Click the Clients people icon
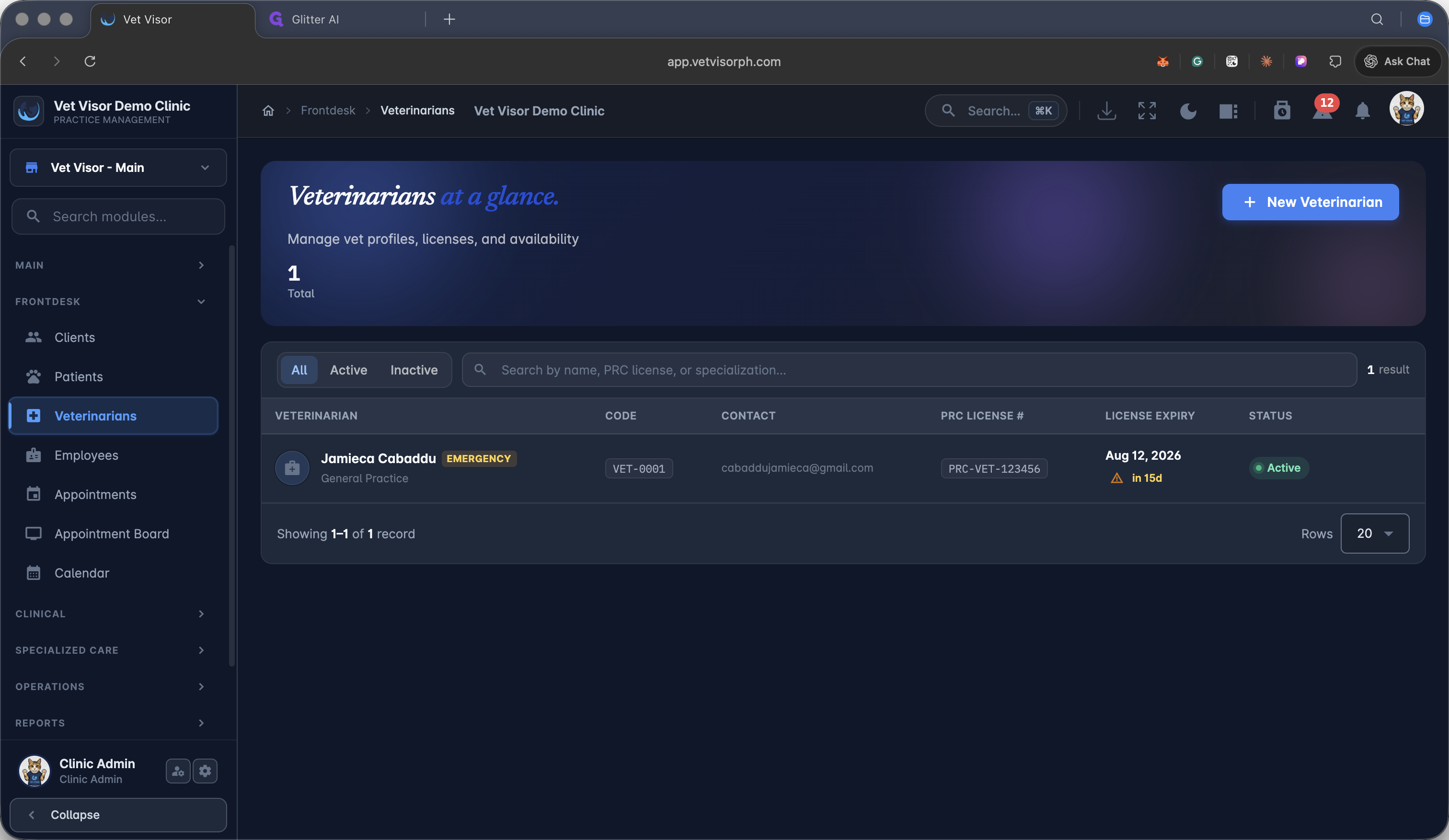 [34, 337]
